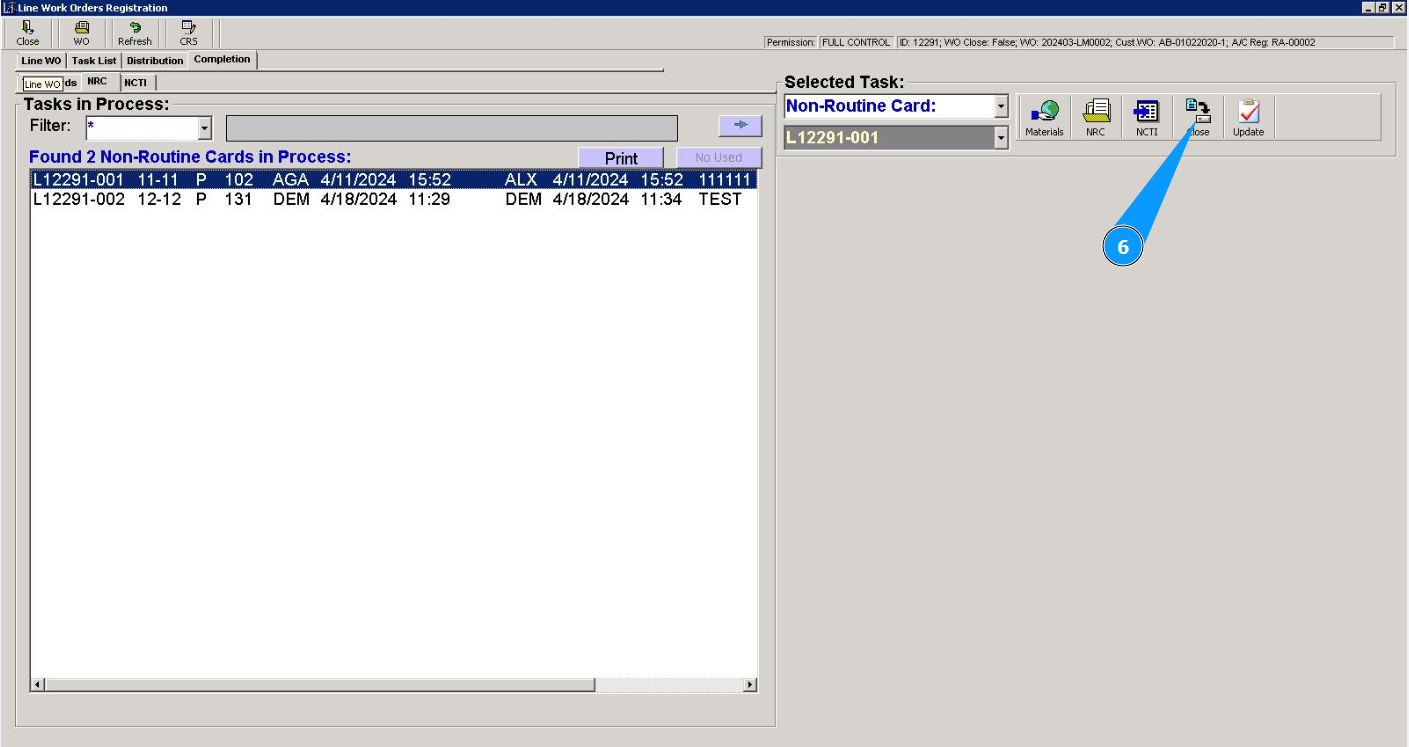
Task: Click the ALX cell in the card list
Action: (521, 180)
